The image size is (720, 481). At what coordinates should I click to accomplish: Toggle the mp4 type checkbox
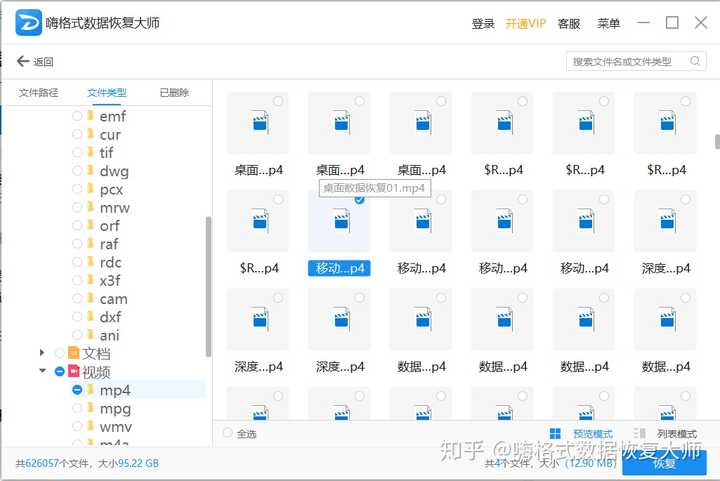(77, 390)
